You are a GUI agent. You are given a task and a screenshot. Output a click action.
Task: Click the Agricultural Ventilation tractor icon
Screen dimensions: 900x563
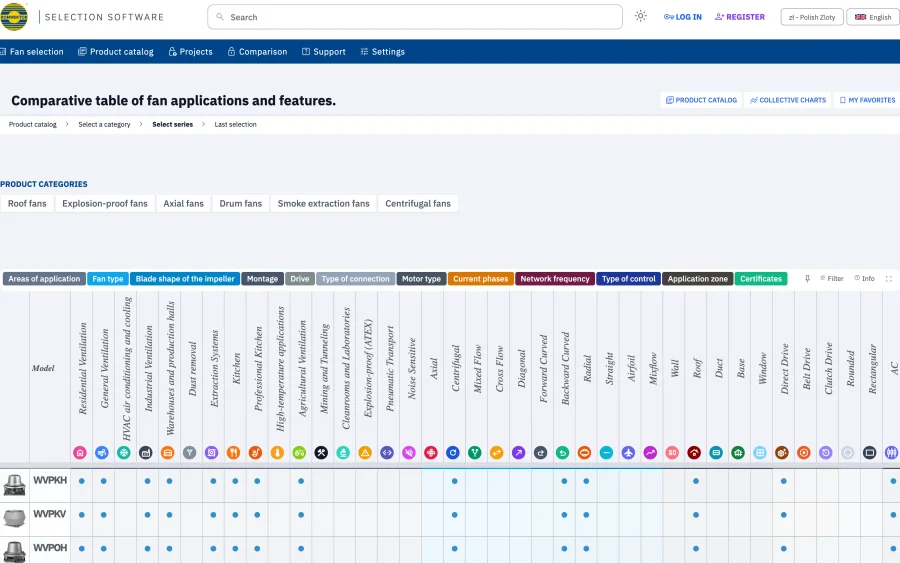coord(299,453)
